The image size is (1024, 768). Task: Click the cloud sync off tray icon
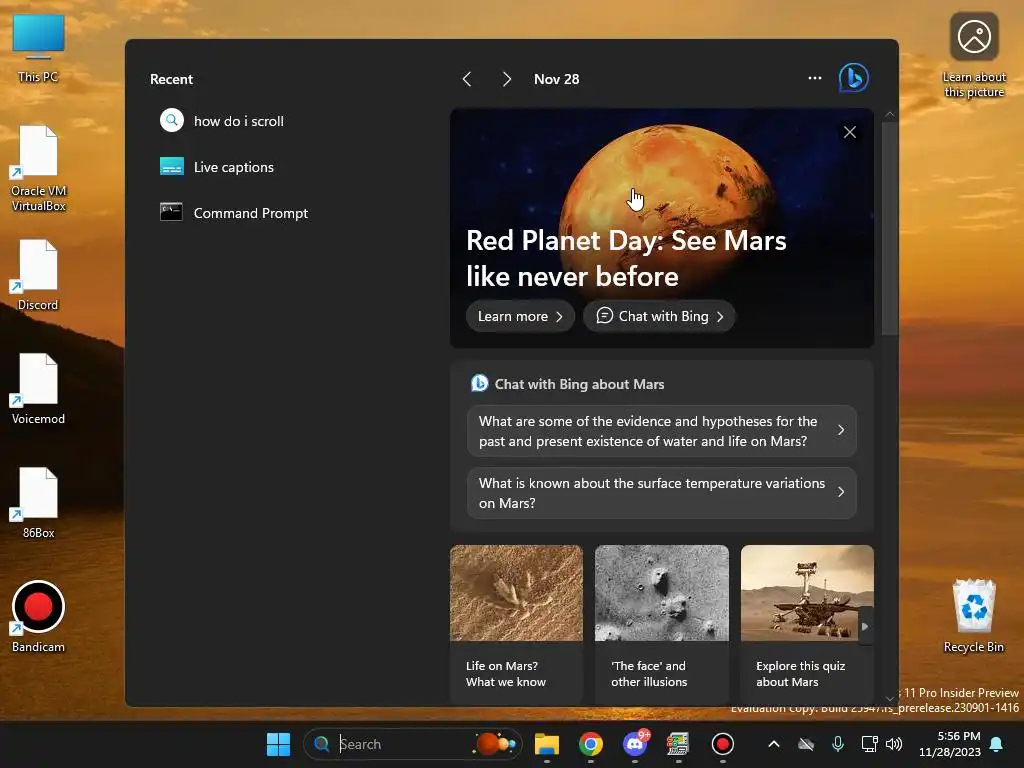pos(807,744)
